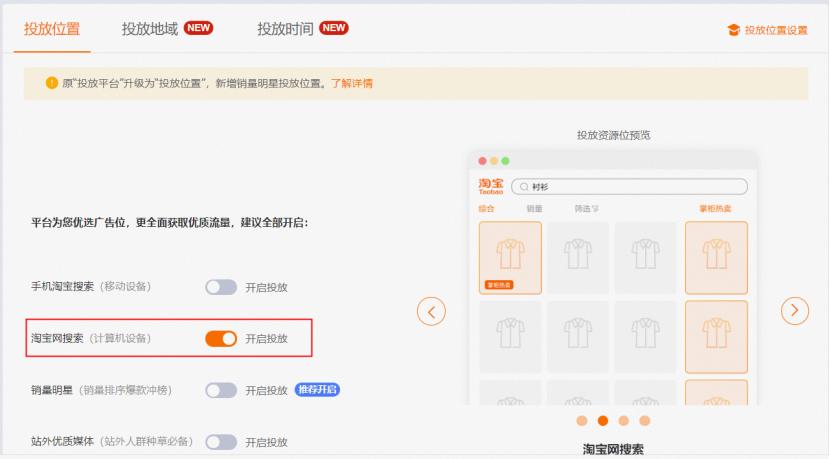
Task: Click the green dot in the preview window
Action: click(x=506, y=161)
